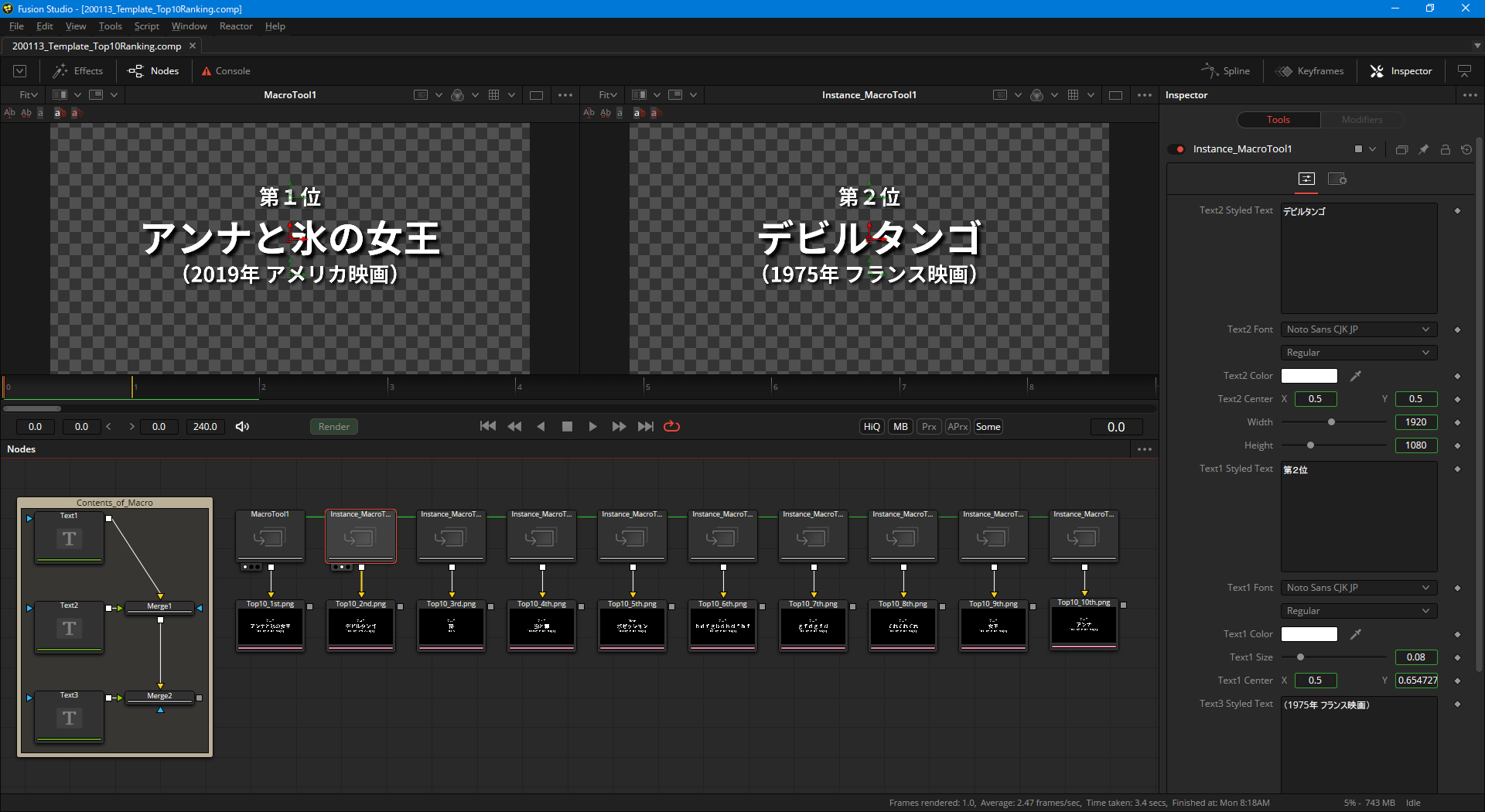Open the Inspector panel options menu
Viewport: 1485px width, 812px height.
point(1470,95)
